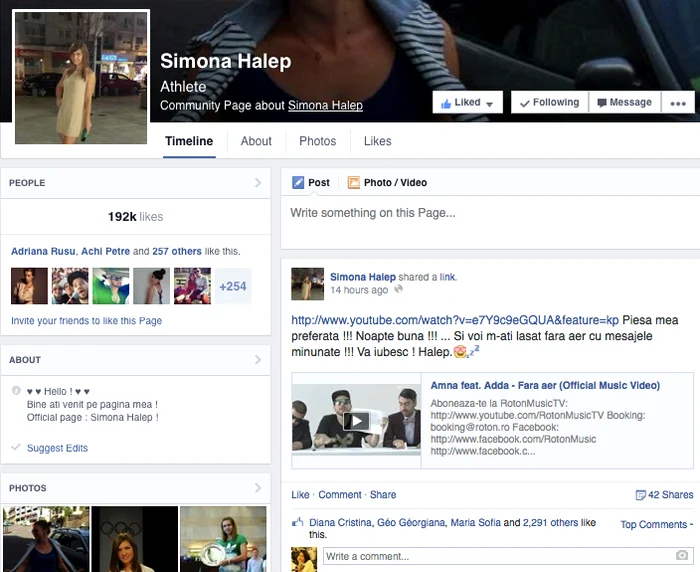Click the thumbs-up icon beside likers list
The height and width of the screenshot is (572, 700).
pyautogui.click(x=298, y=522)
